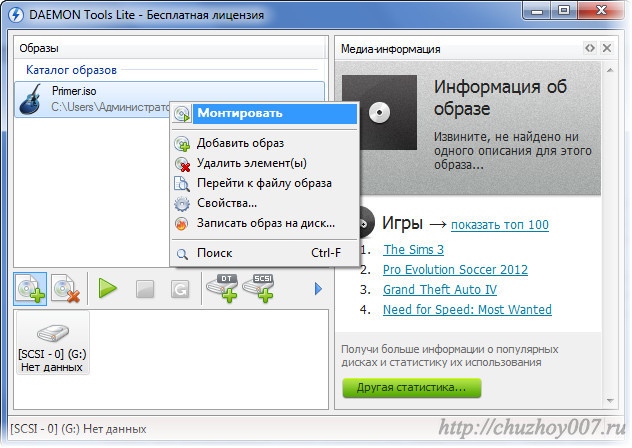The image size is (632, 448).
Task: Choose Удалить элемент(ы) menu entry
Action: [x=265, y=163]
